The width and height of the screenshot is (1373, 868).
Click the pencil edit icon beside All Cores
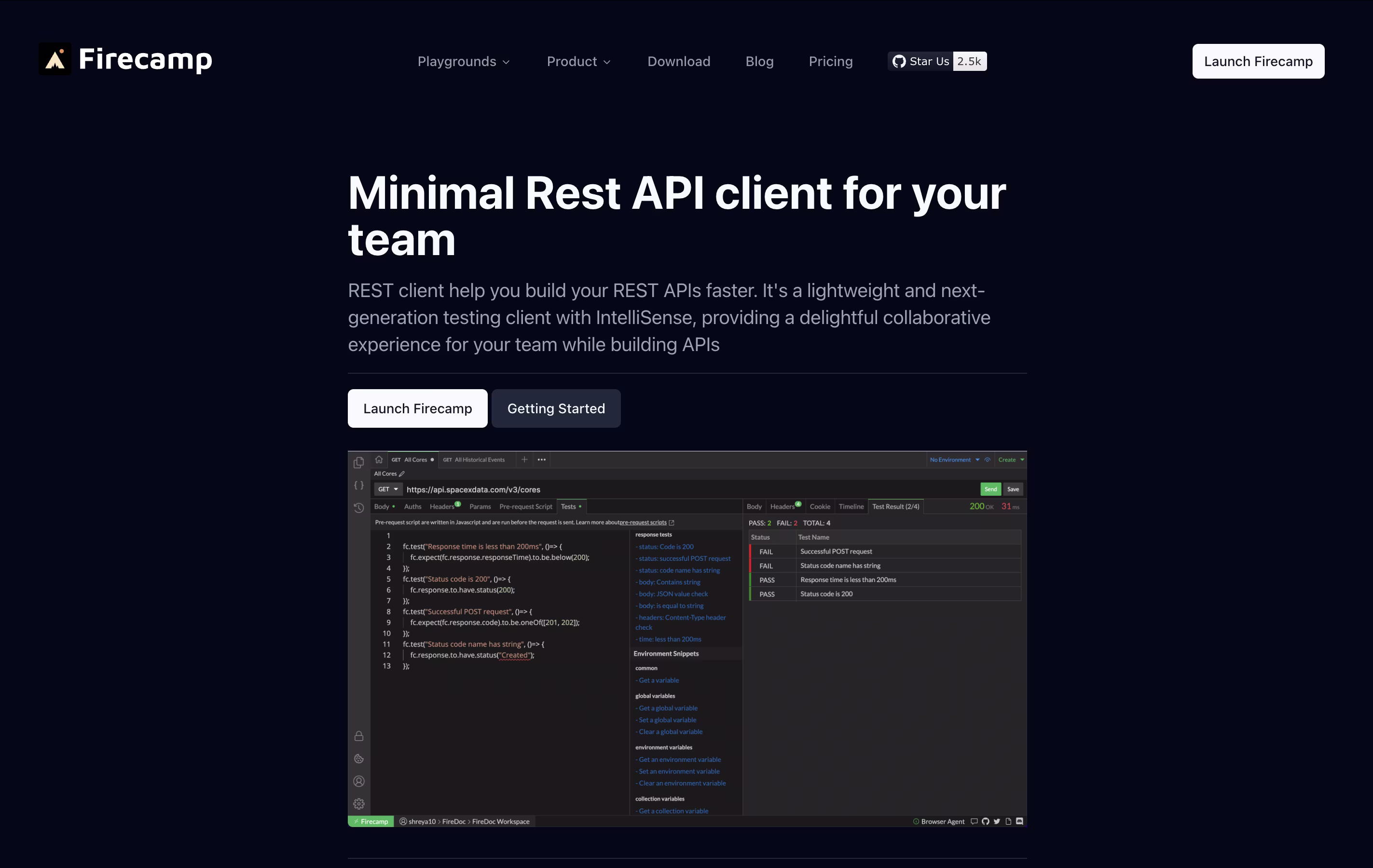402,474
